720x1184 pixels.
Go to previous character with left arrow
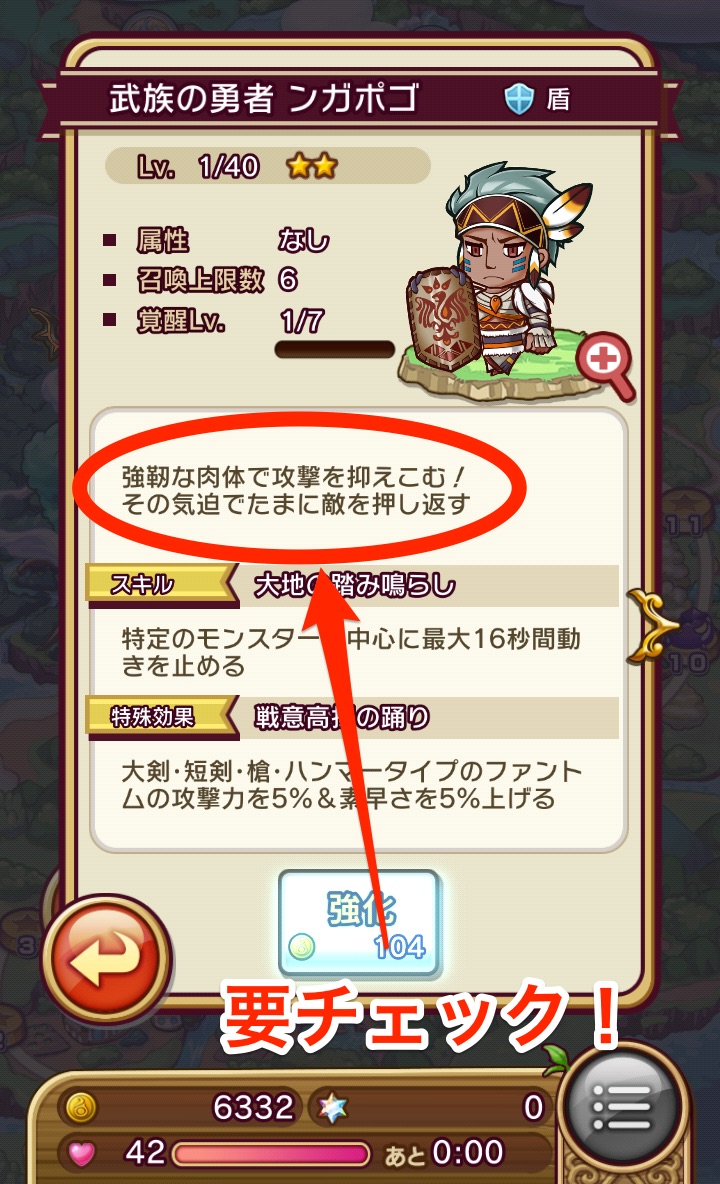pos(45,330)
